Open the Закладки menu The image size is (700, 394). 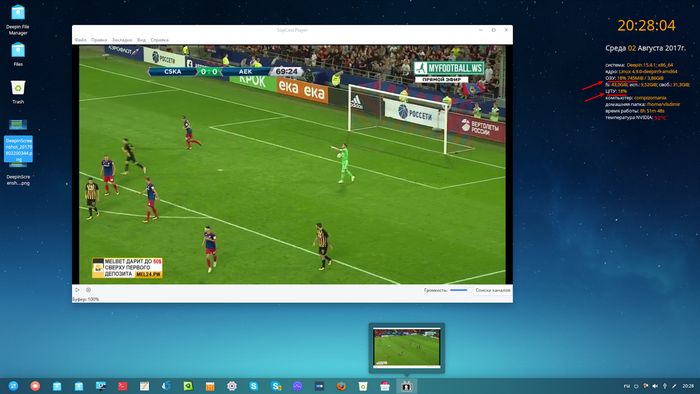click(x=122, y=40)
